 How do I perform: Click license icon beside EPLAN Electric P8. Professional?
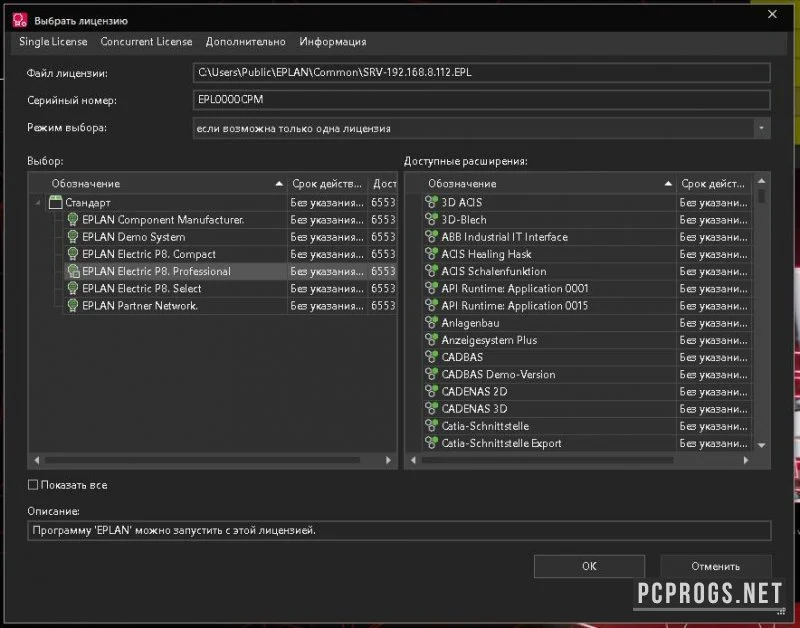tap(73, 271)
